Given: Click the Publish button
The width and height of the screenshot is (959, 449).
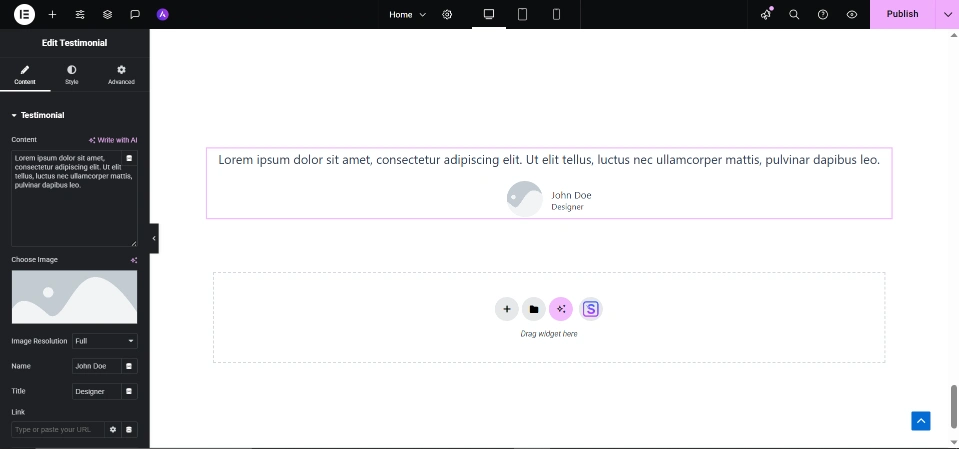Looking at the screenshot, I should (x=902, y=14).
